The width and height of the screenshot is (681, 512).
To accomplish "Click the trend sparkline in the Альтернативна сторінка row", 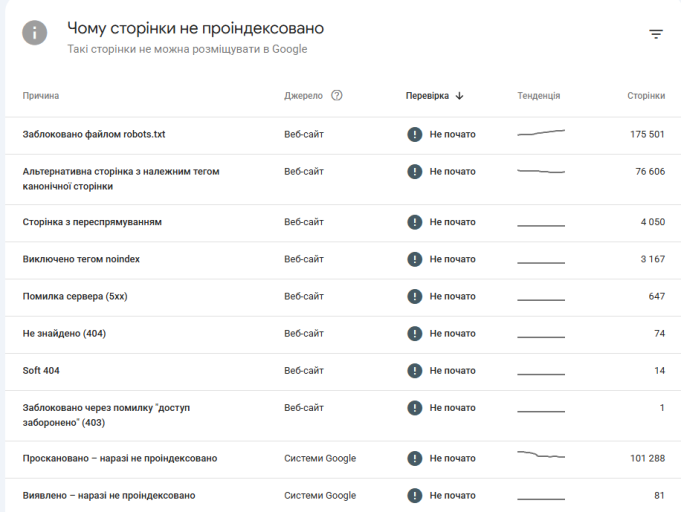I will point(541,171).
